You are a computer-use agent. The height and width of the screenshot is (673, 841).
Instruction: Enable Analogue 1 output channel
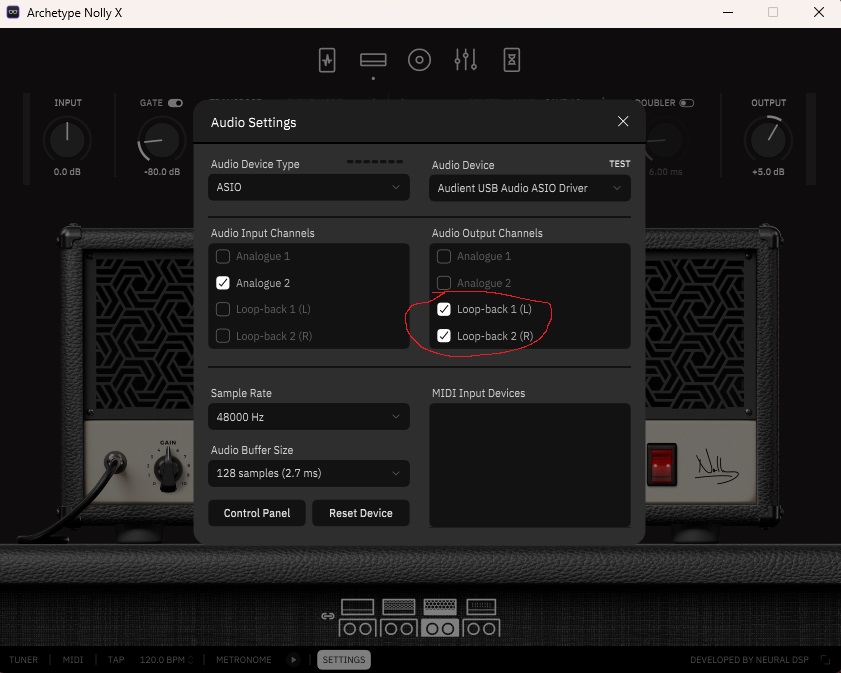click(444, 256)
